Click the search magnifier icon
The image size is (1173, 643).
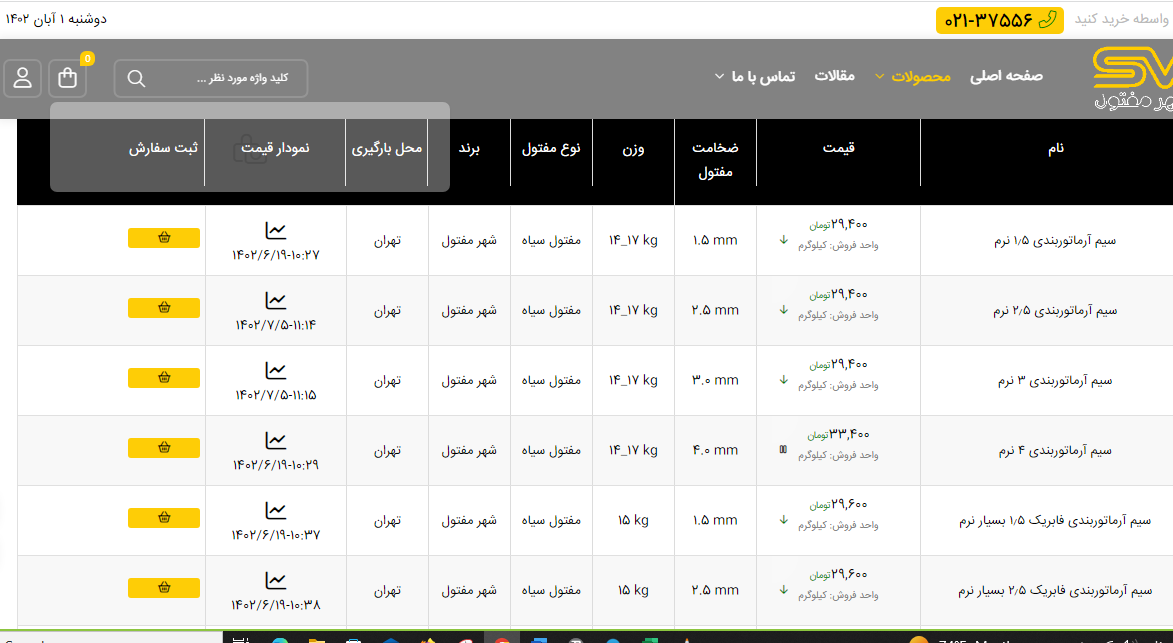pos(137,79)
